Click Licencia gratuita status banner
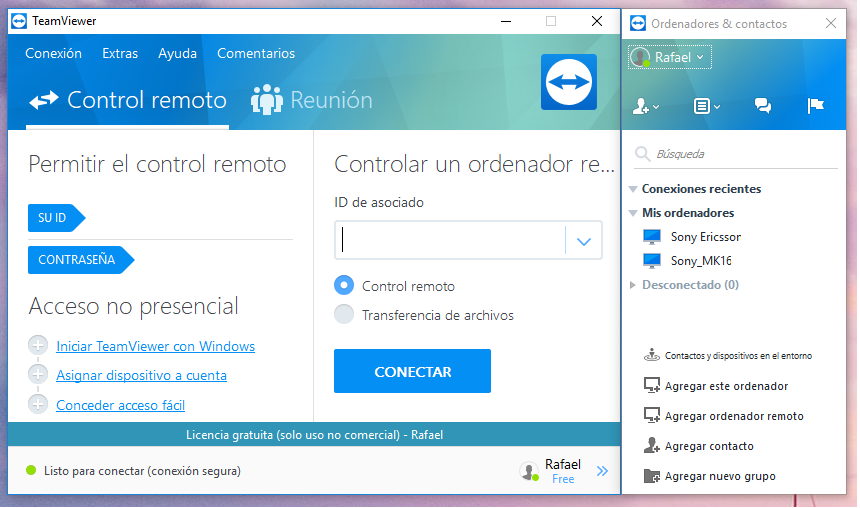860x508 pixels. [314, 434]
